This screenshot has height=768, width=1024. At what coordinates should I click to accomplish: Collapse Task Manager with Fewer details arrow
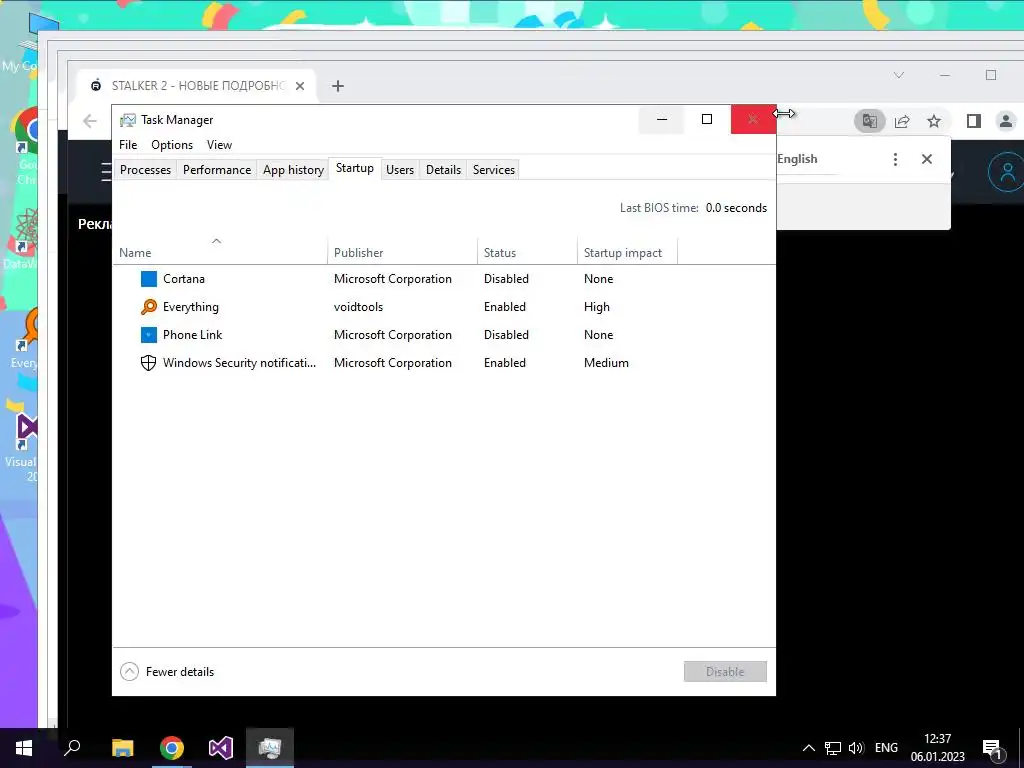[x=129, y=671]
